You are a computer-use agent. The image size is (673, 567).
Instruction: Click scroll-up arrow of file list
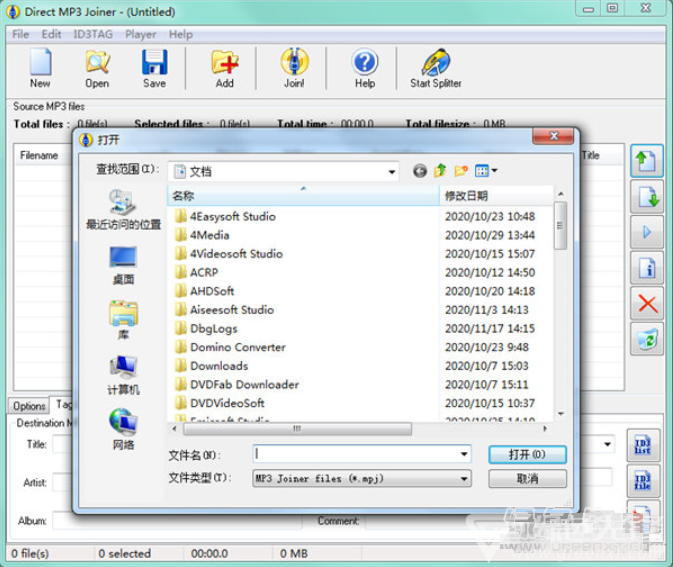560,194
